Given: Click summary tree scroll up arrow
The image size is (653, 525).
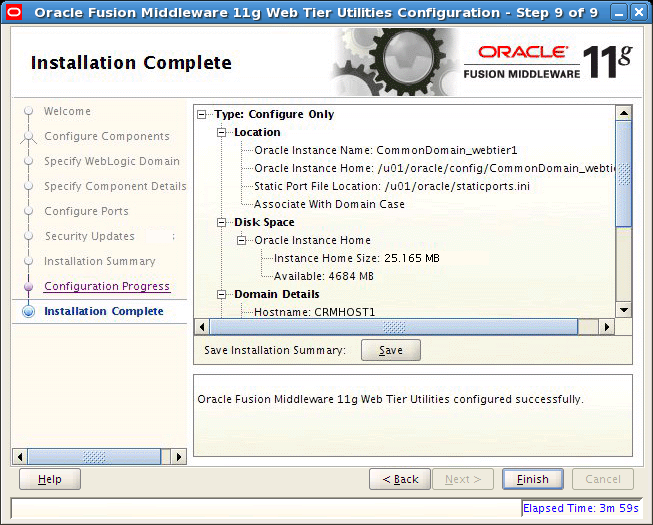Looking at the screenshot, I should [624, 113].
